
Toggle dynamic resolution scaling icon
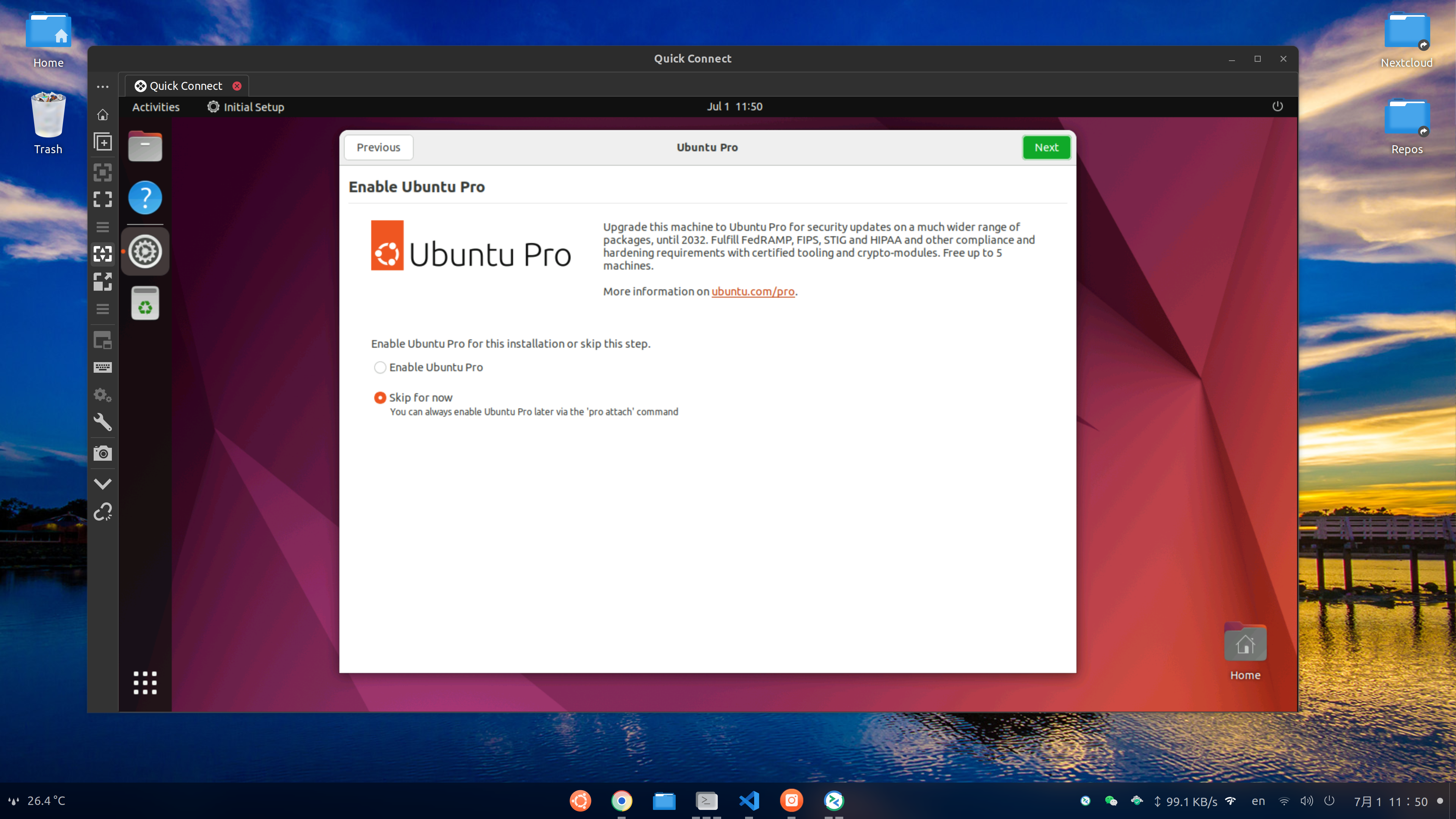tap(102, 254)
